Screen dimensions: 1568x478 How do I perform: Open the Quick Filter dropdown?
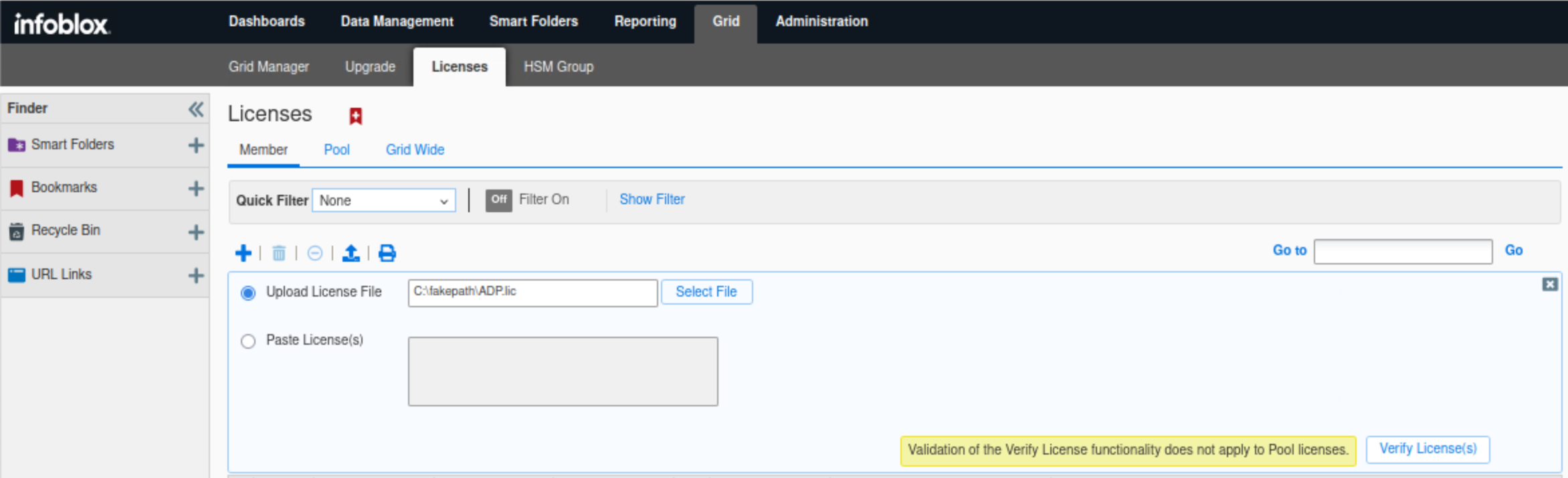(x=383, y=200)
